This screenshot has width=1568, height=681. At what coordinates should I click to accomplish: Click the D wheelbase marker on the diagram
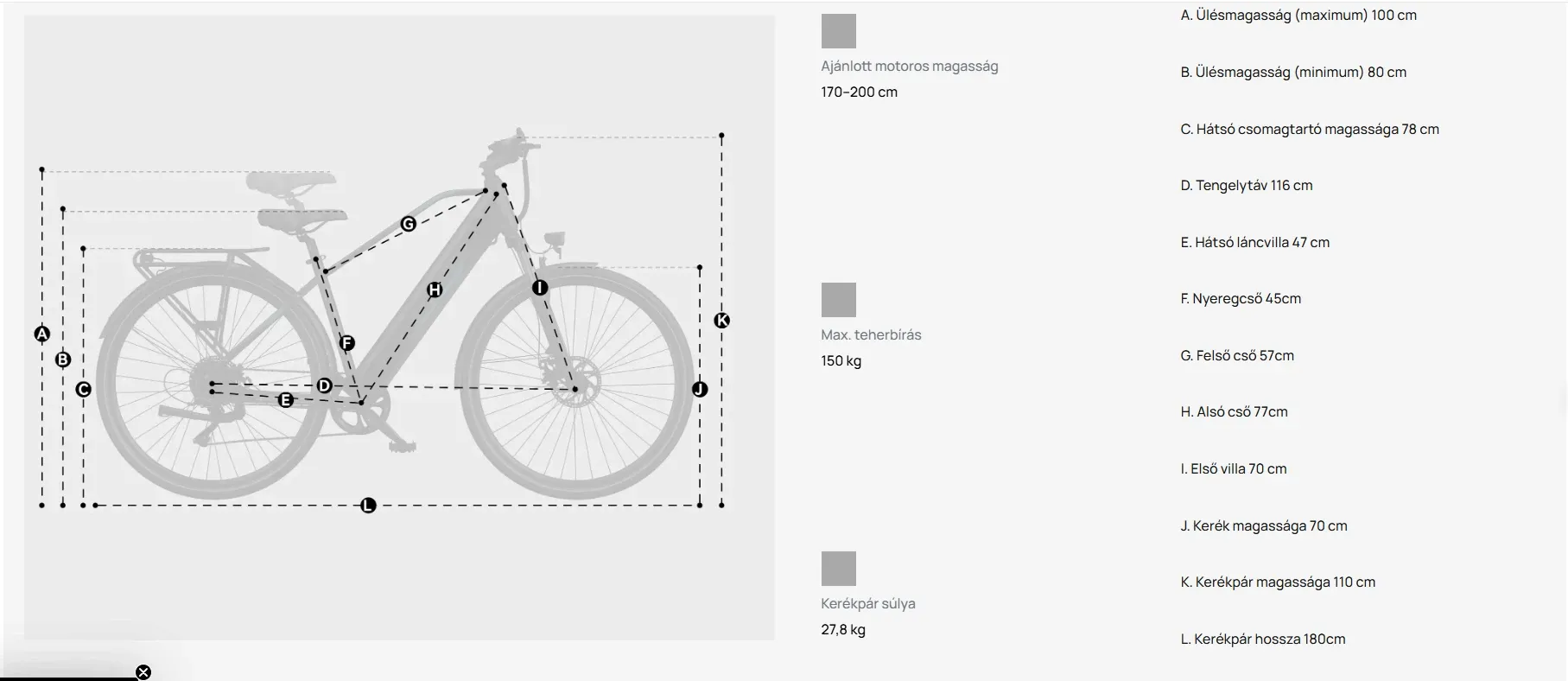325,385
